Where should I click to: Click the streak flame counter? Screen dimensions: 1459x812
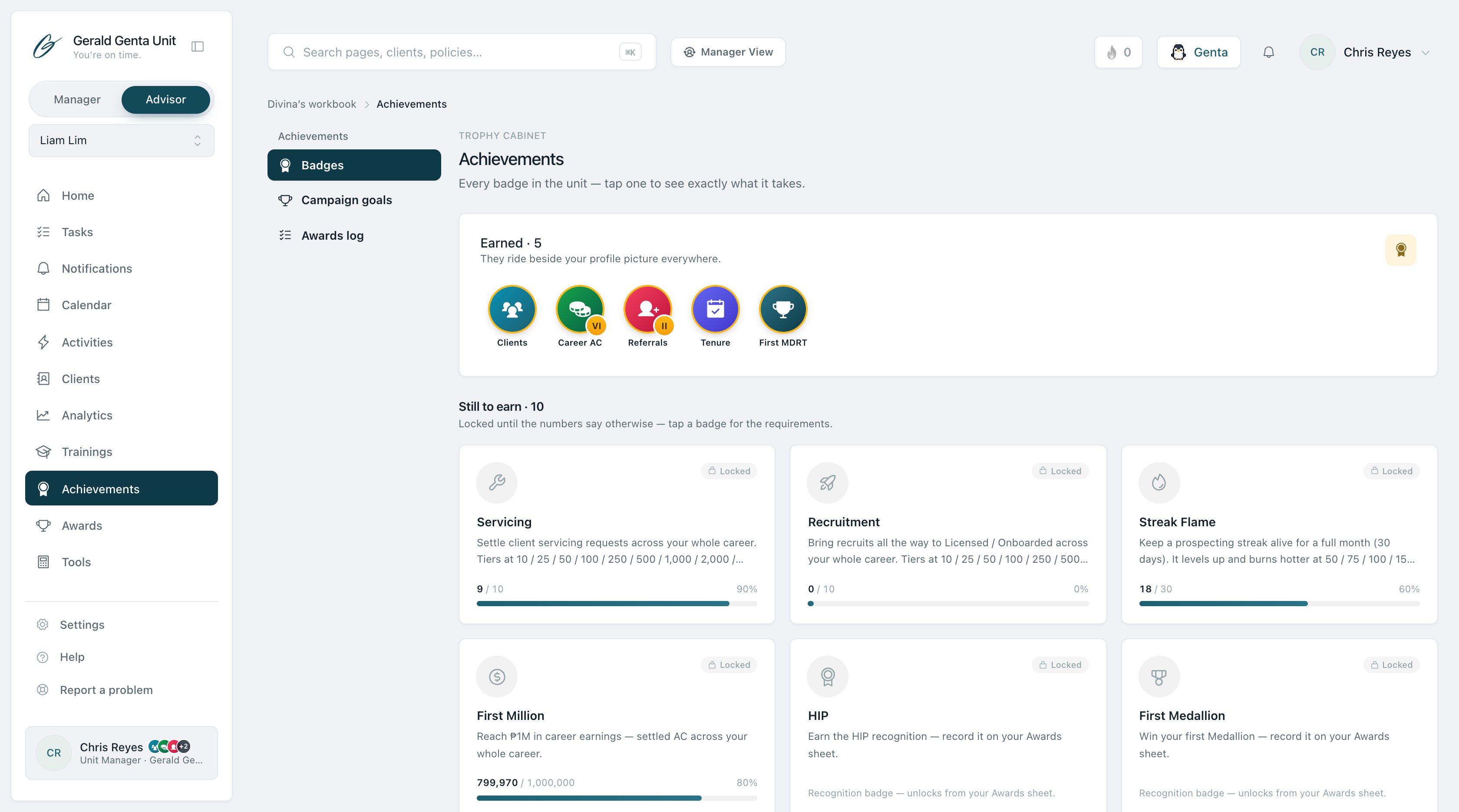click(1119, 52)
